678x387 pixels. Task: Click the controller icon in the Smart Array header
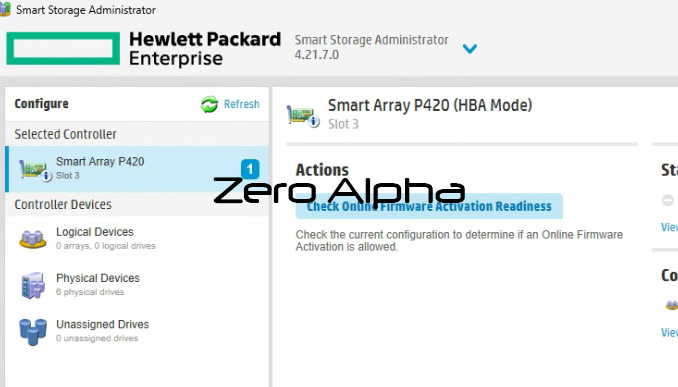(303, 116)
